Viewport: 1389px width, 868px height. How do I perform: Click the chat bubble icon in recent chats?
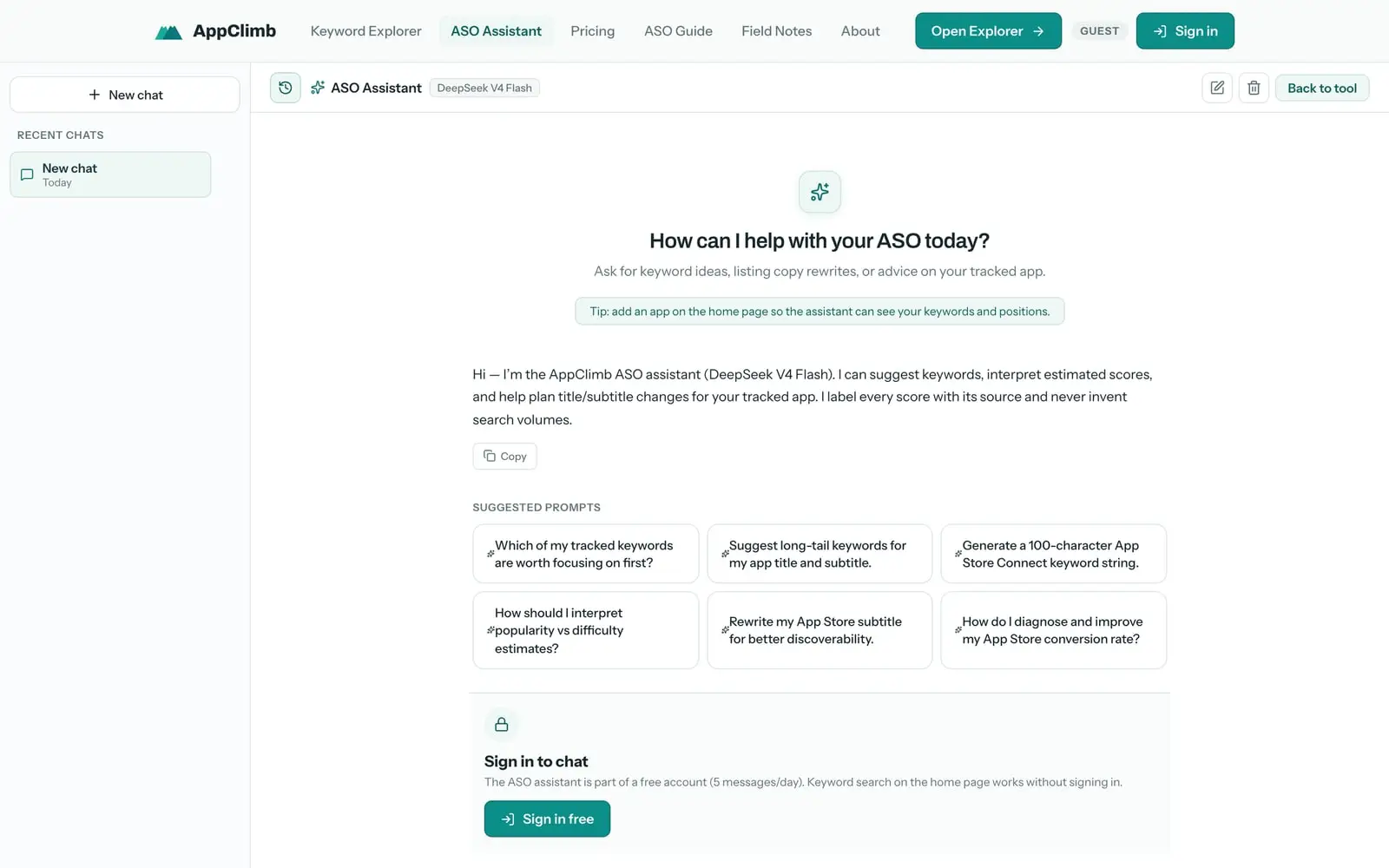pyautogui.click(x=27, y=174)
